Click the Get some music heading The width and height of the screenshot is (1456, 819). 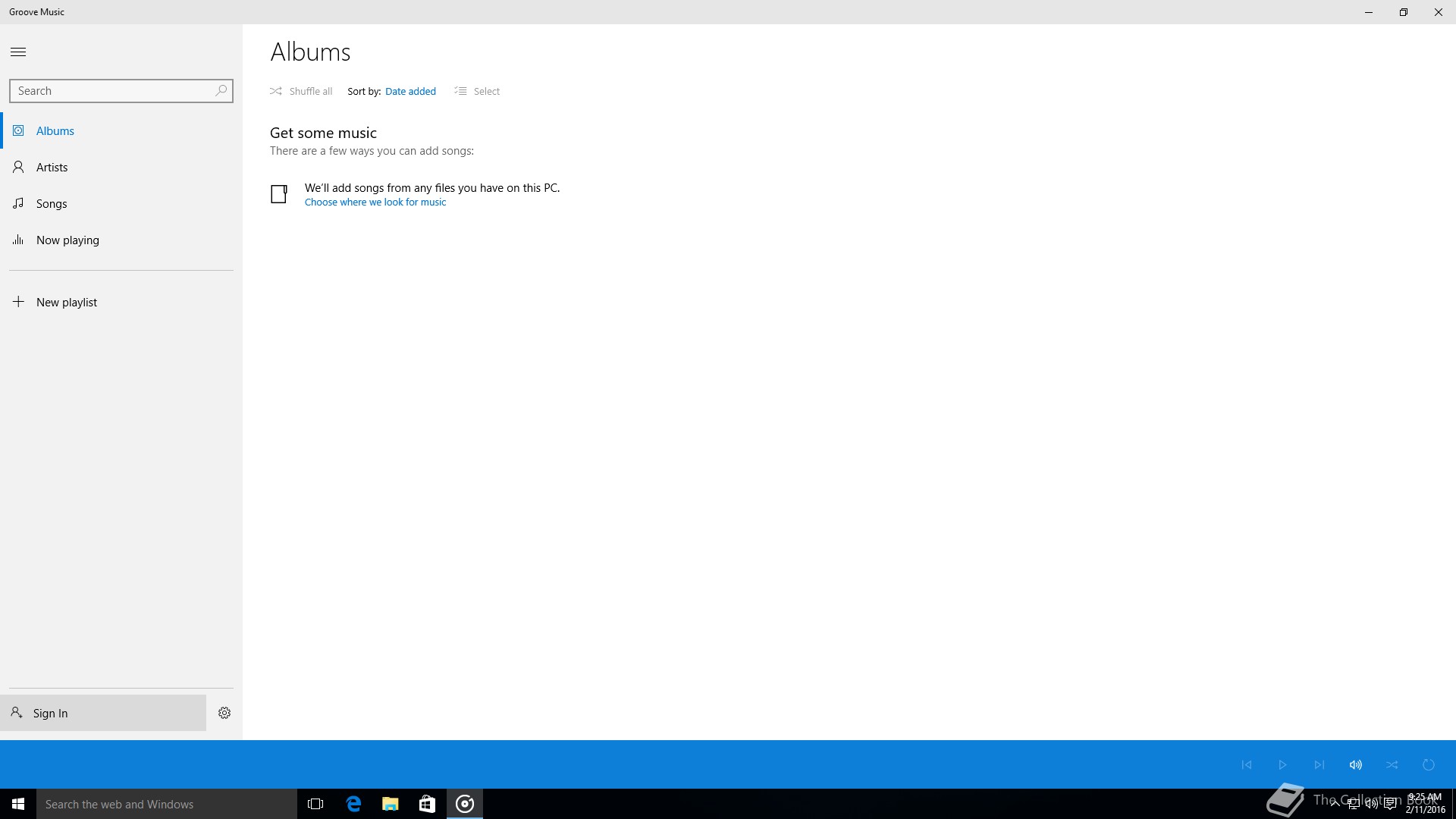pos(323,133)
